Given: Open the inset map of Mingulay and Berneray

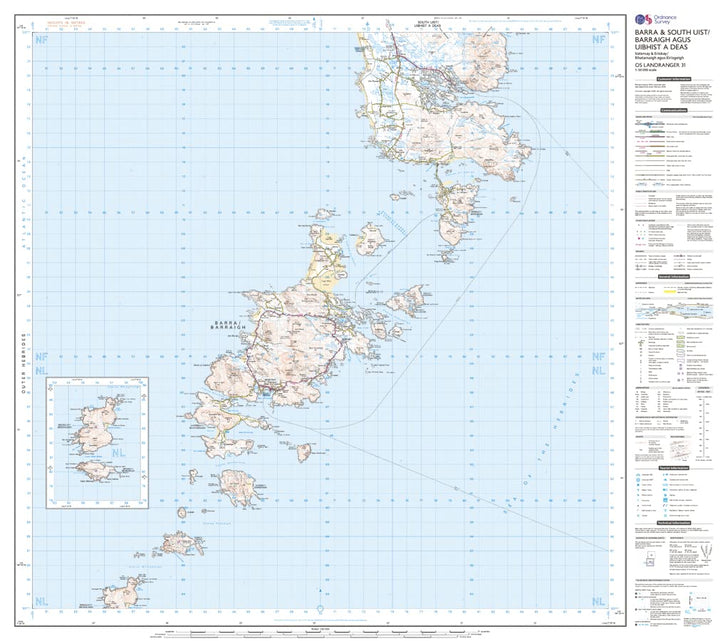Looking at the screenshot, I should pyautogui.click(x=97, y=443).
